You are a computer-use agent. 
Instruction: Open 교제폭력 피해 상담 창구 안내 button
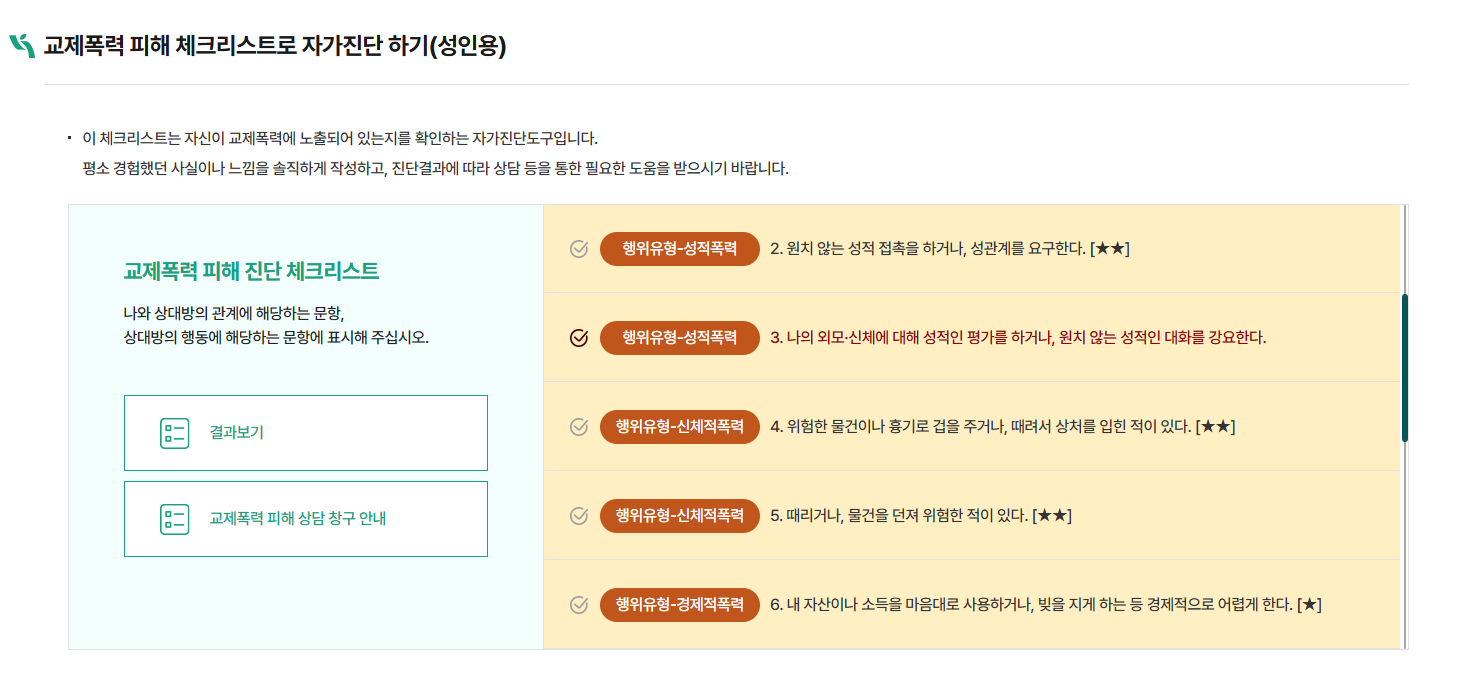coord(306,519)
